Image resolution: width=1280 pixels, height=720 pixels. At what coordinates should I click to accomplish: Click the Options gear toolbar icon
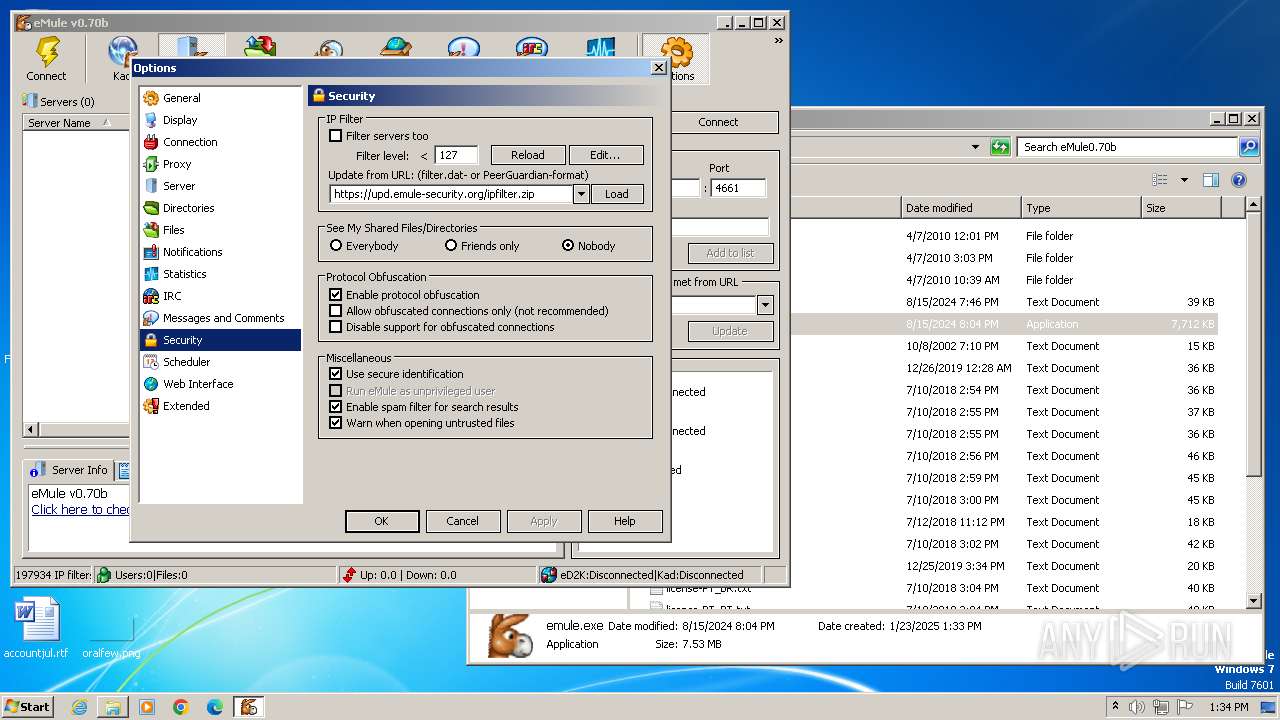pos(677,59)
